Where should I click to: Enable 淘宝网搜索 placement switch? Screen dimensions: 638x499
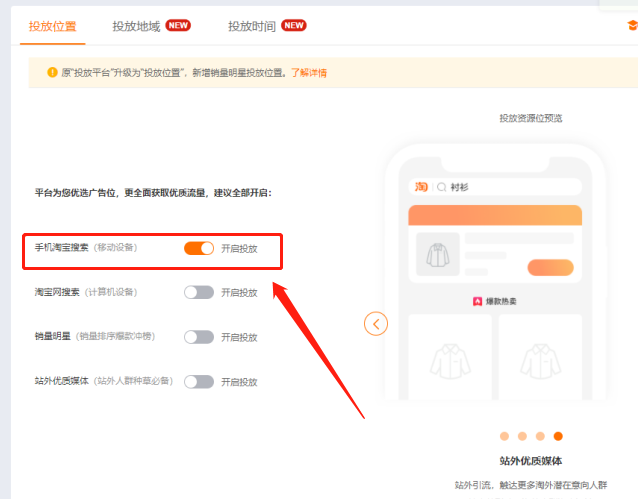(x=199, y=292)
